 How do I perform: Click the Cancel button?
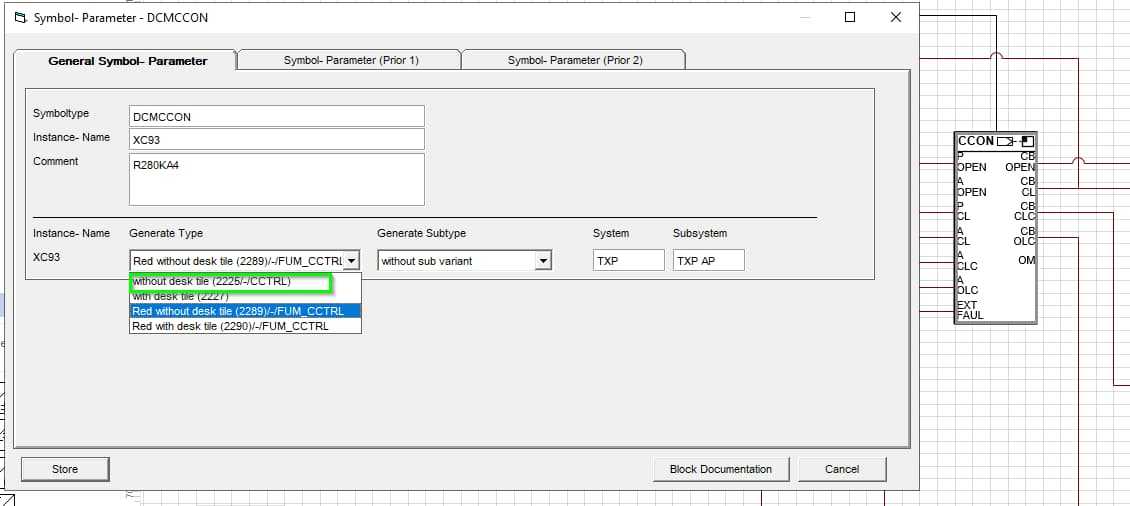(x=841, y=469)
